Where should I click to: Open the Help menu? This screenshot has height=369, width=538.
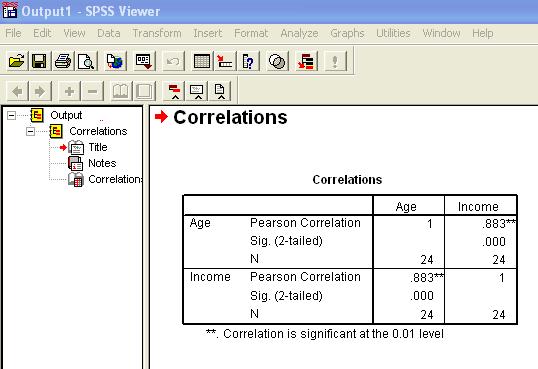(x=482, y=33)
